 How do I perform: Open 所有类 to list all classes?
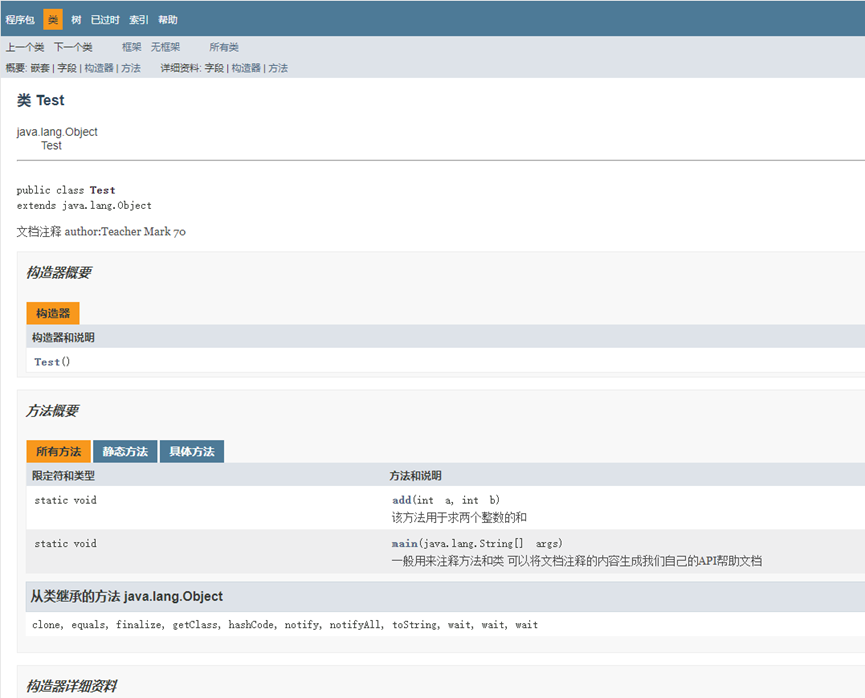click(x=223, y=46)
